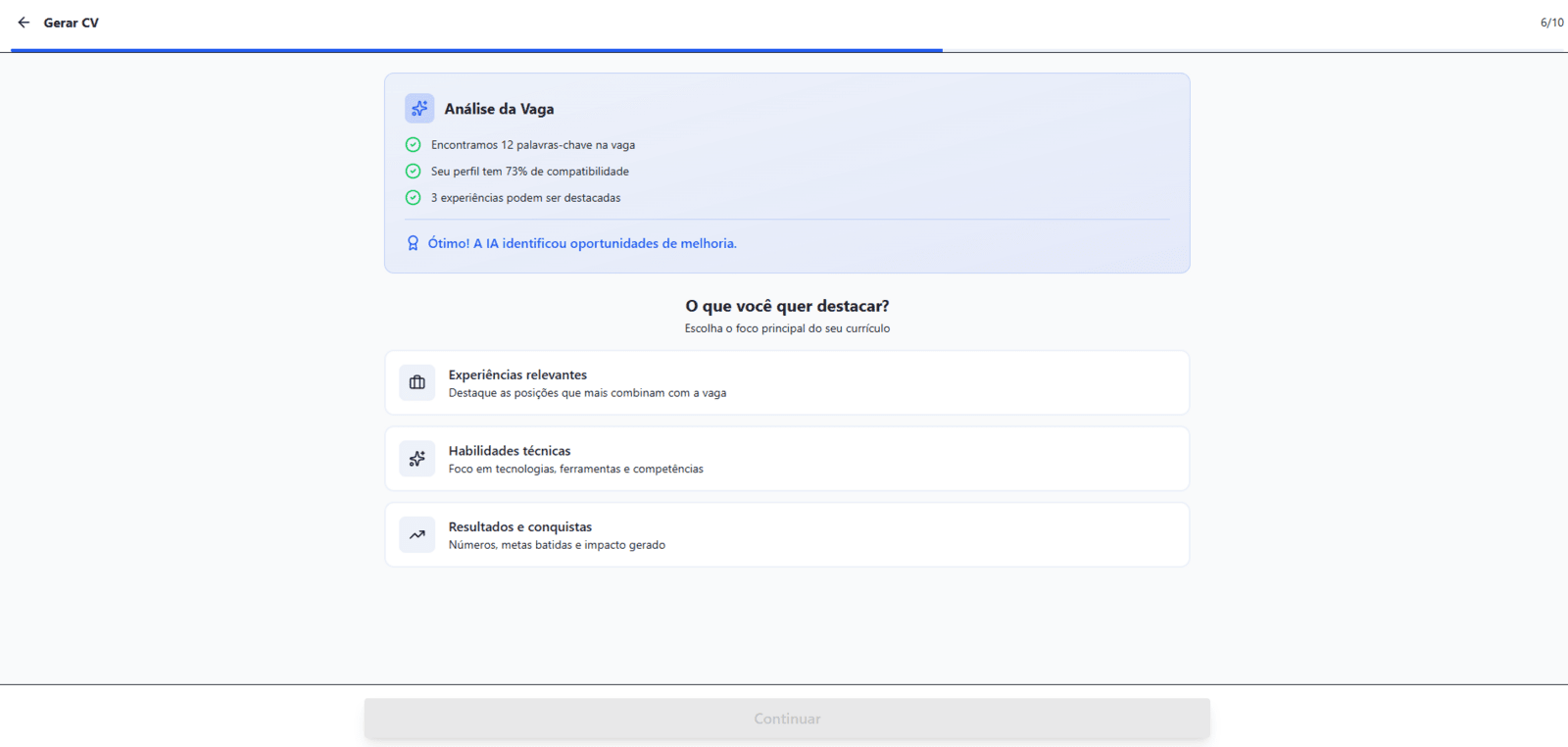Image resolution: width=1568 pixels, height=747 pixels.
Task: Click the Ótimo! IA identificou oportunidades text
Action: click(x=582, y=243)
